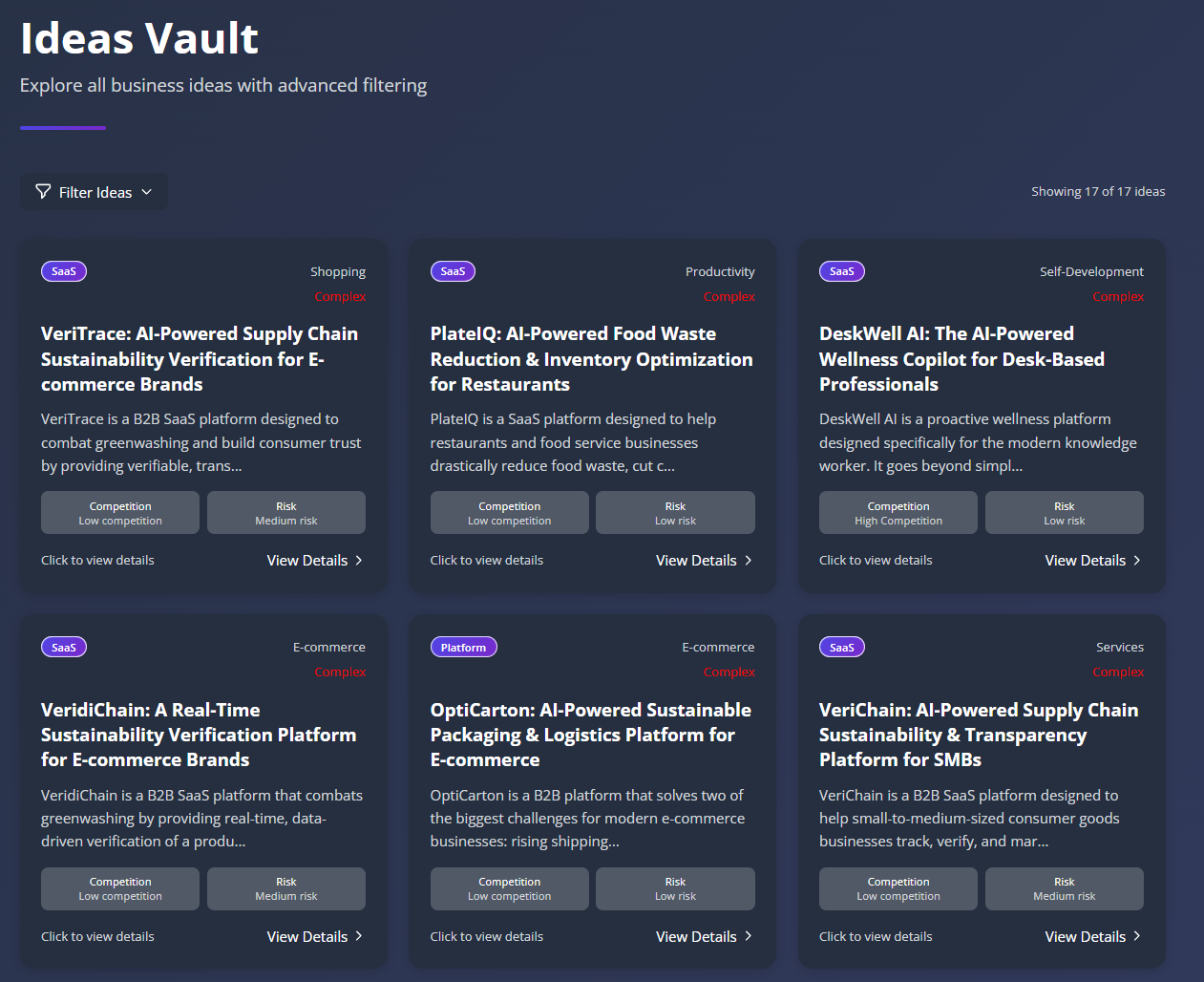The width and height of the screenshot is (1204, 982).
Task: Open the VeriChain card description text
Action: click(x=968, y=818)
